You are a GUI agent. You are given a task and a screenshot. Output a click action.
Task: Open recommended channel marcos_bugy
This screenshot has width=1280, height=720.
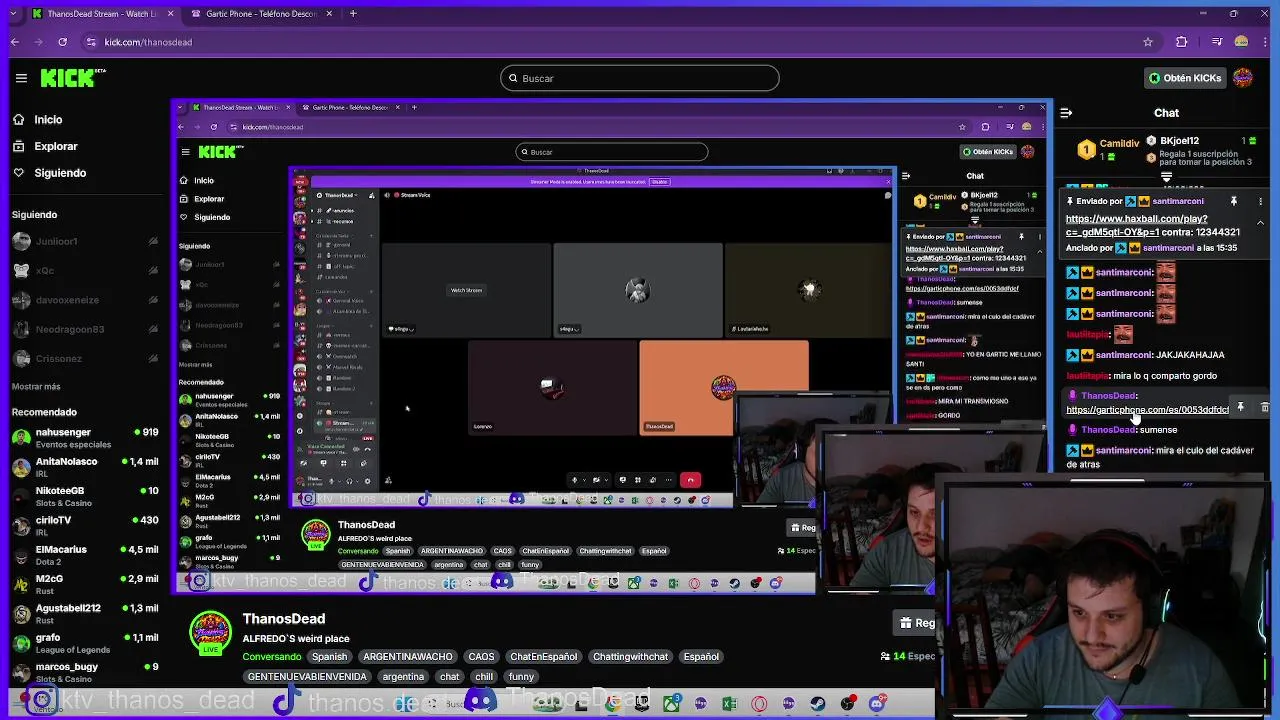(x=85, y=671)
